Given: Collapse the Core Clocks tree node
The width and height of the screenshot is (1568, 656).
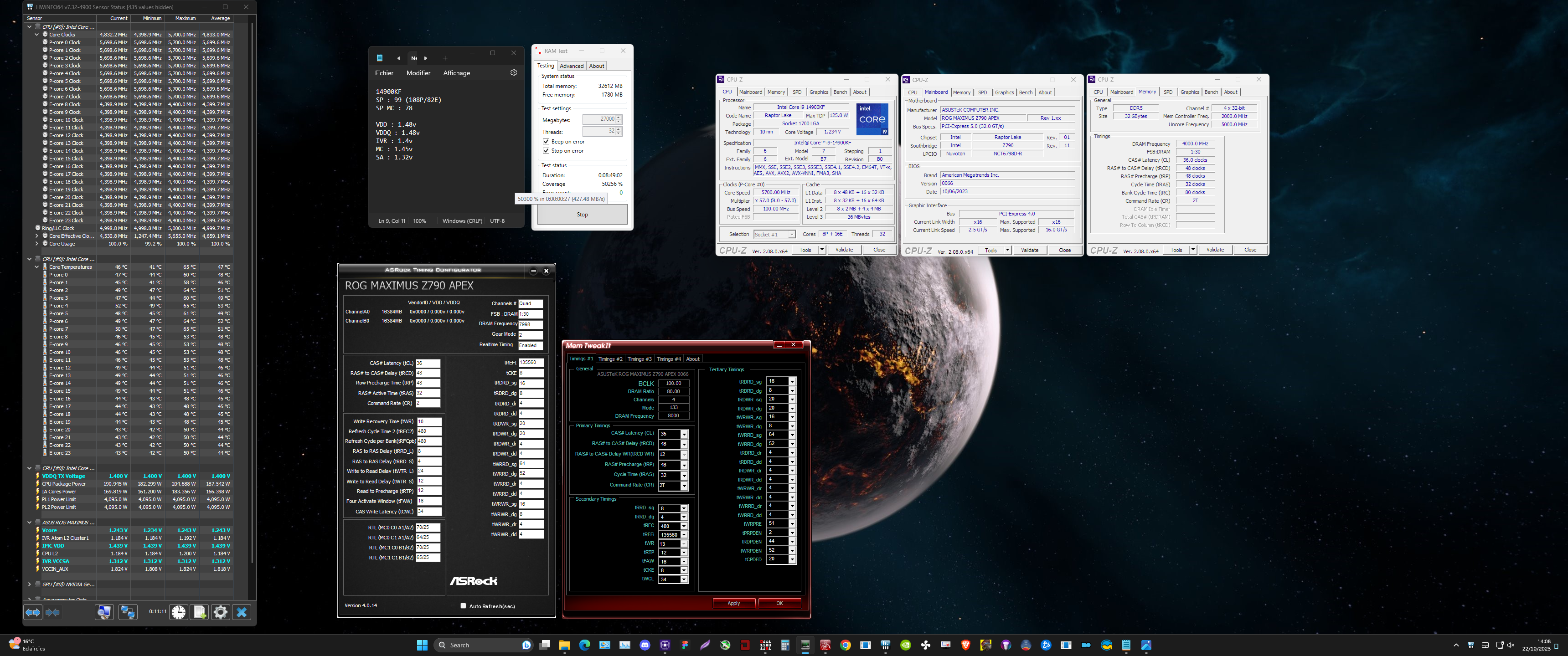Looking at the screenshot, I should pos(36,35).
